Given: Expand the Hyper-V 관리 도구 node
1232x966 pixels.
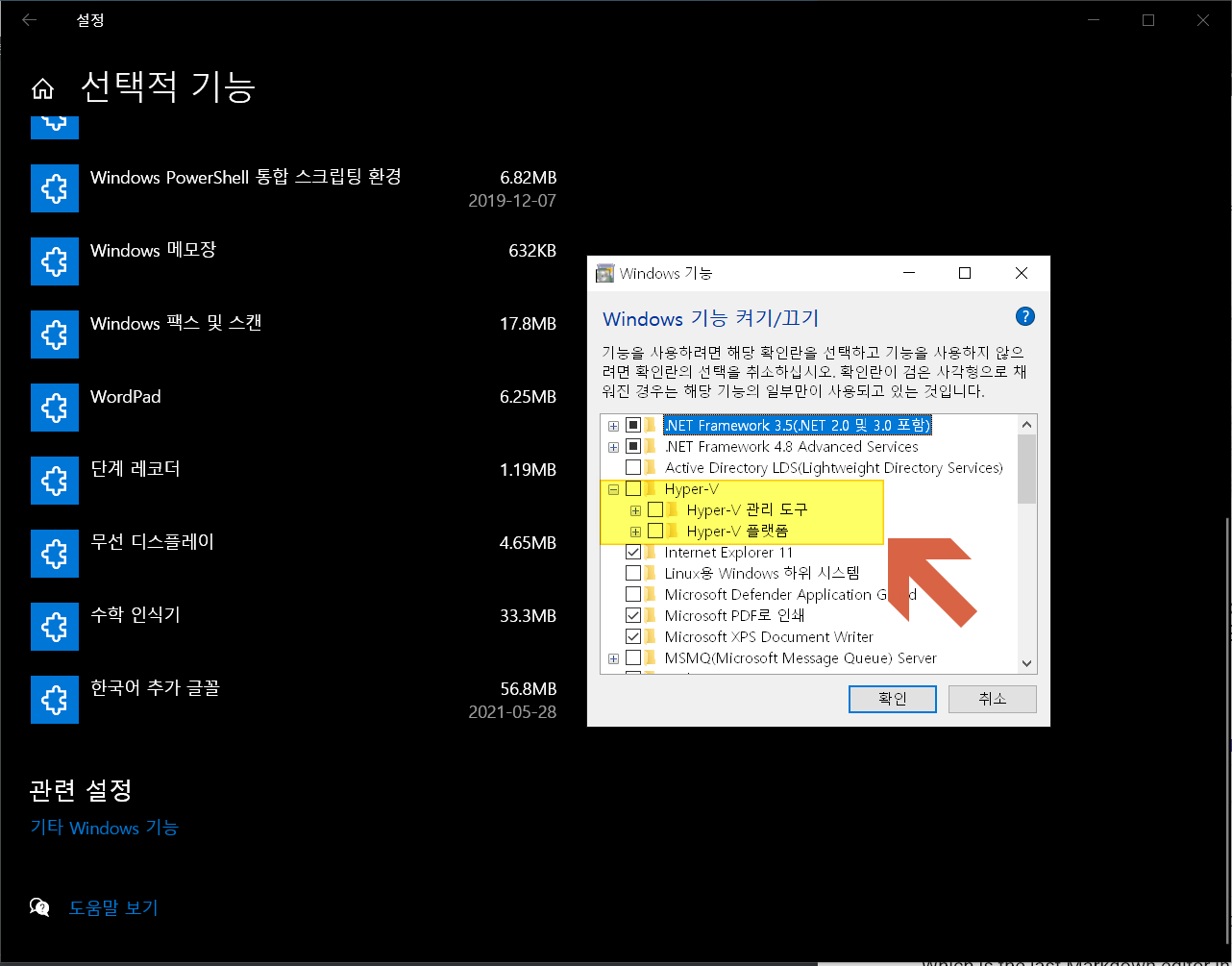Looking at the screenshot, I should click(635, 510).
